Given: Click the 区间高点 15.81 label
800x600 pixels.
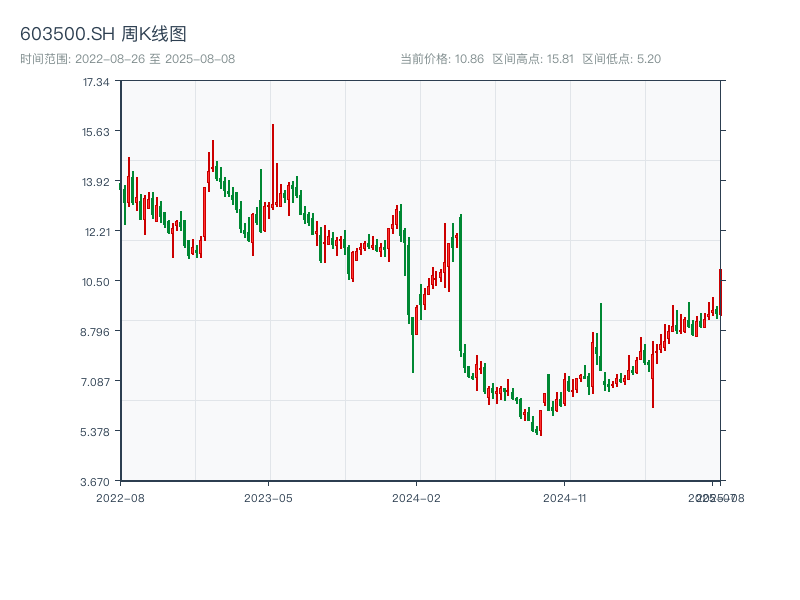Looking at the screenshot, I should [x=533, y=59].
